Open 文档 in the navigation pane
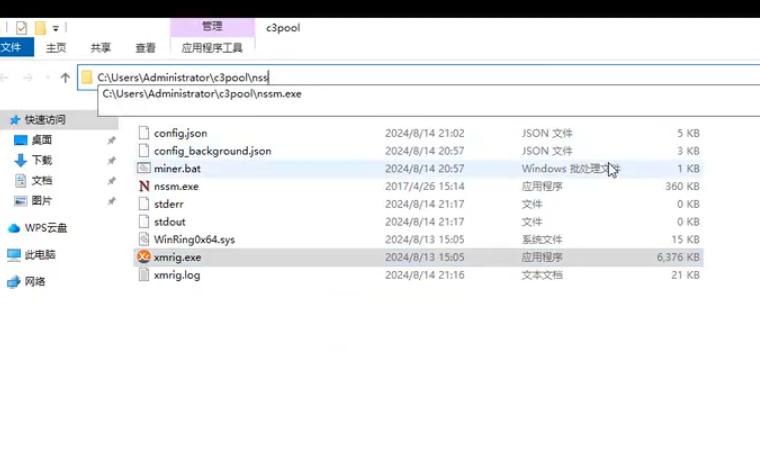760x463 pixels. coord(42,180)
